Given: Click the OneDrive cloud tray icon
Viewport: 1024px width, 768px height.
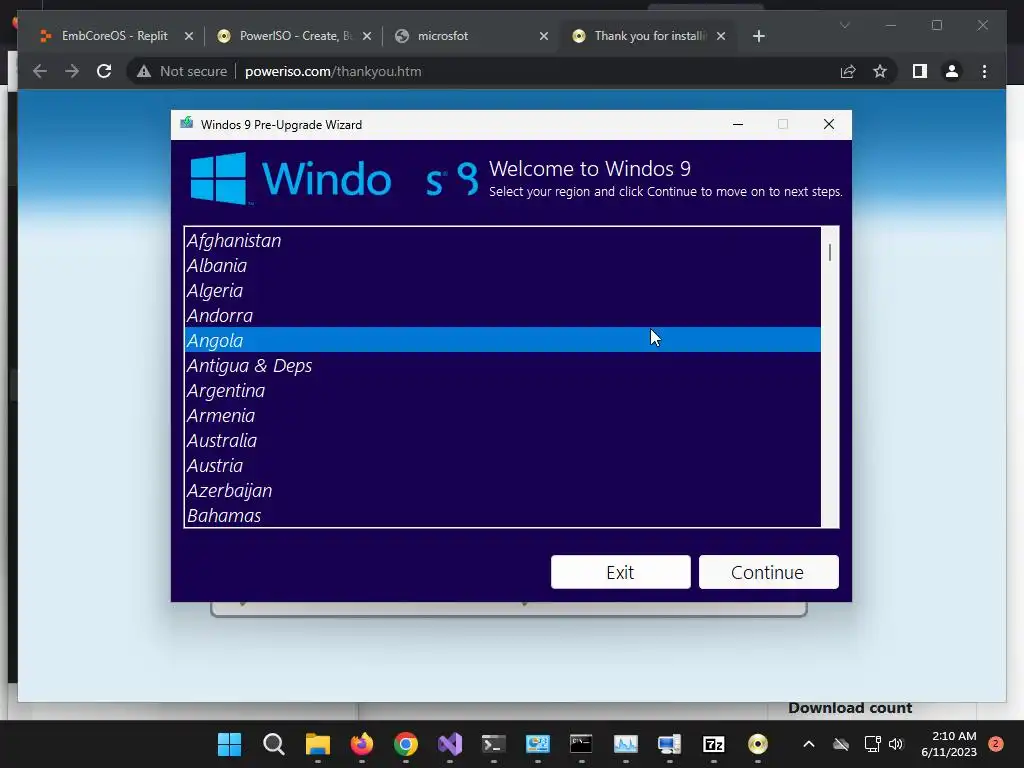Looking at the screenshot, I should click(841, 744).
